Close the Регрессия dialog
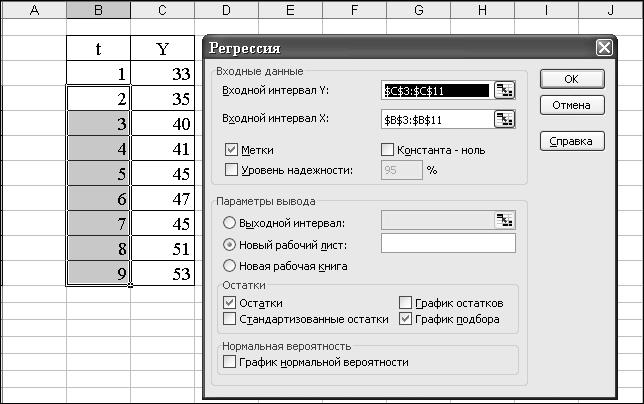The height and width of the screenshot is (404, 644). 604,48
